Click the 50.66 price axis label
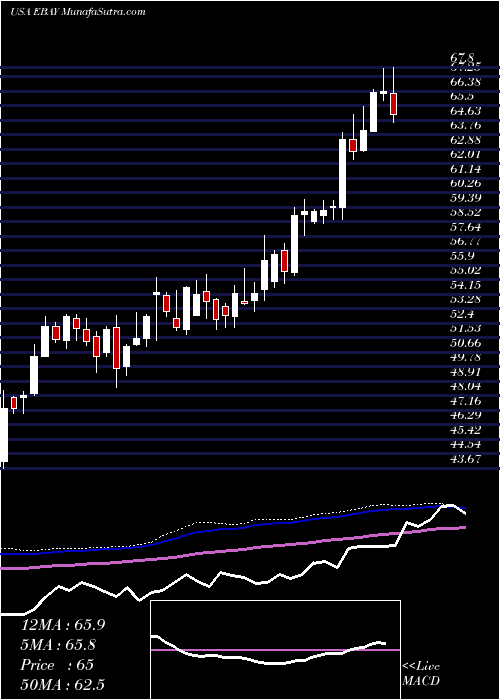Viewport: 500px width, 700px height. (x=466, y=343)
